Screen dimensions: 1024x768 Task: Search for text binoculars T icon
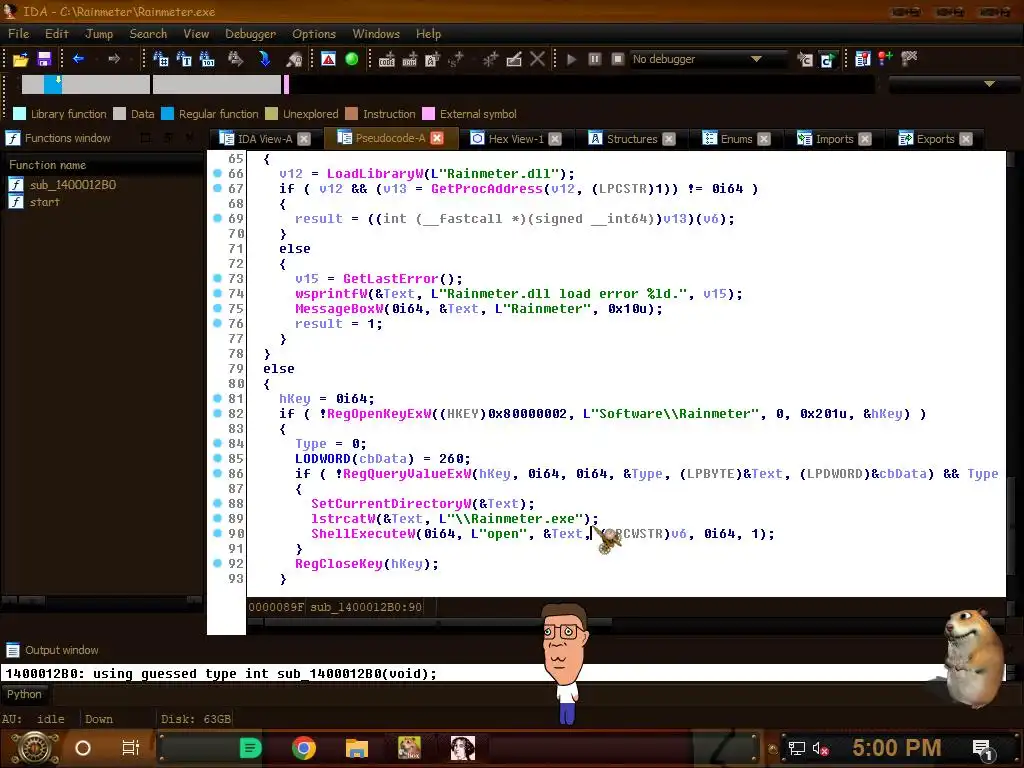[x=184, y=59]
